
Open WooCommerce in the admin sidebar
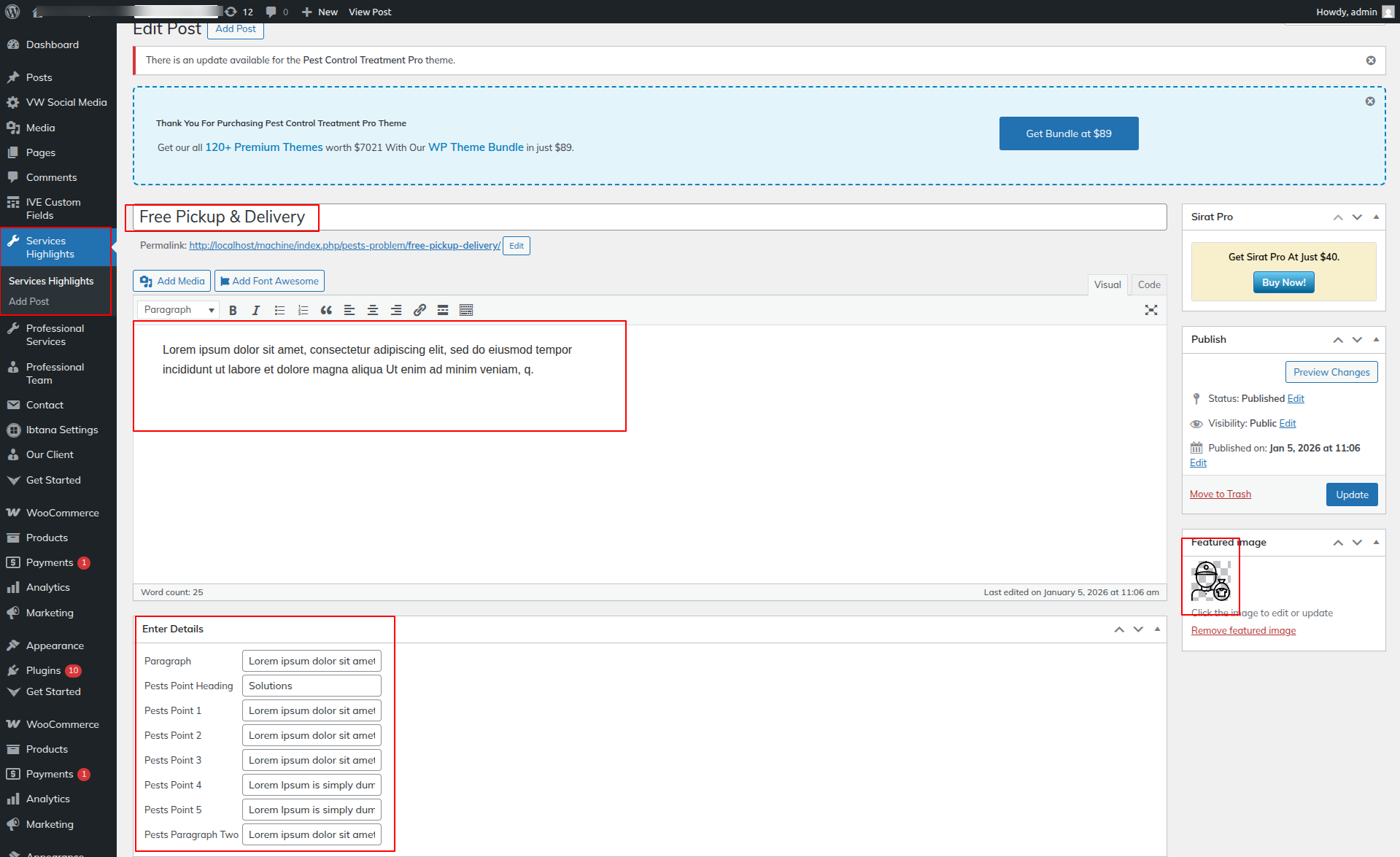pos(62,513)
